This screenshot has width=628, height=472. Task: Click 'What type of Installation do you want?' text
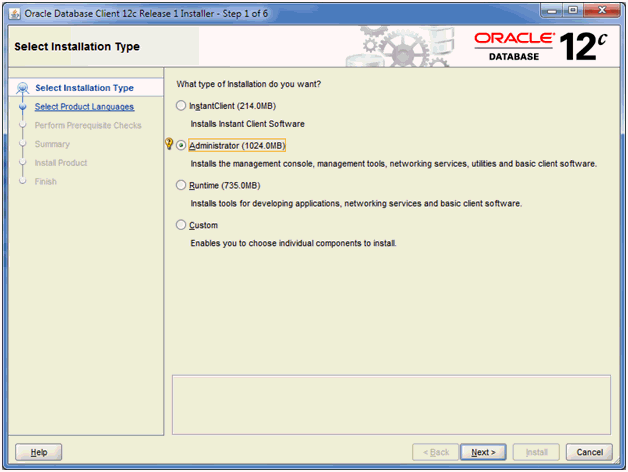[x=249, y=84]
